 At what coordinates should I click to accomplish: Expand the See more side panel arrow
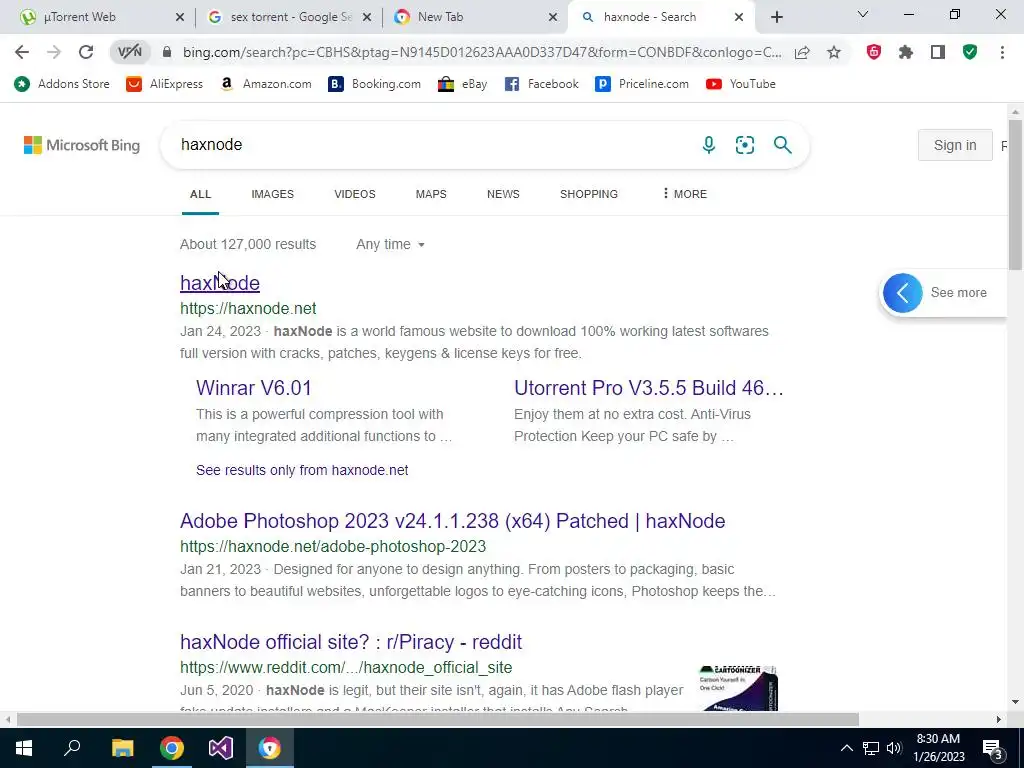point(903,293)
